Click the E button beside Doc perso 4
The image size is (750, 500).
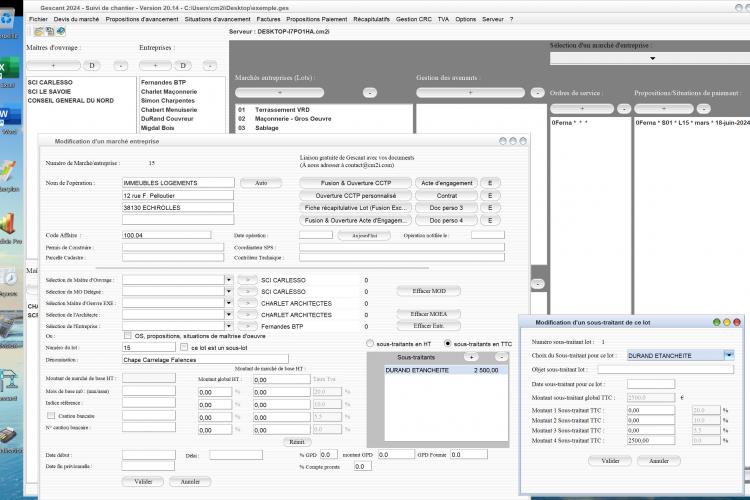coord(490,220)
